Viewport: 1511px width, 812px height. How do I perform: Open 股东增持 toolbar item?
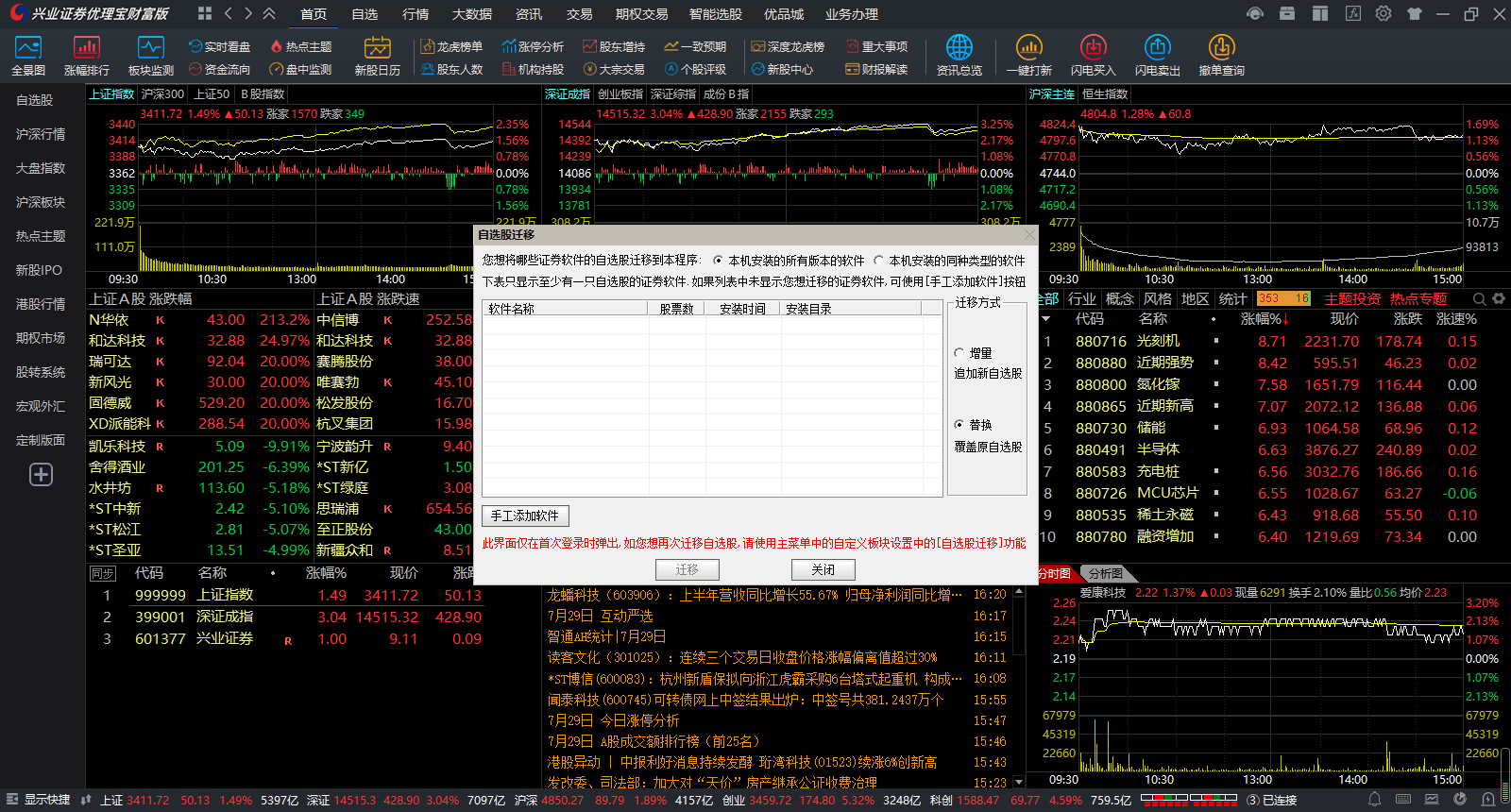(x=614, y=46)
